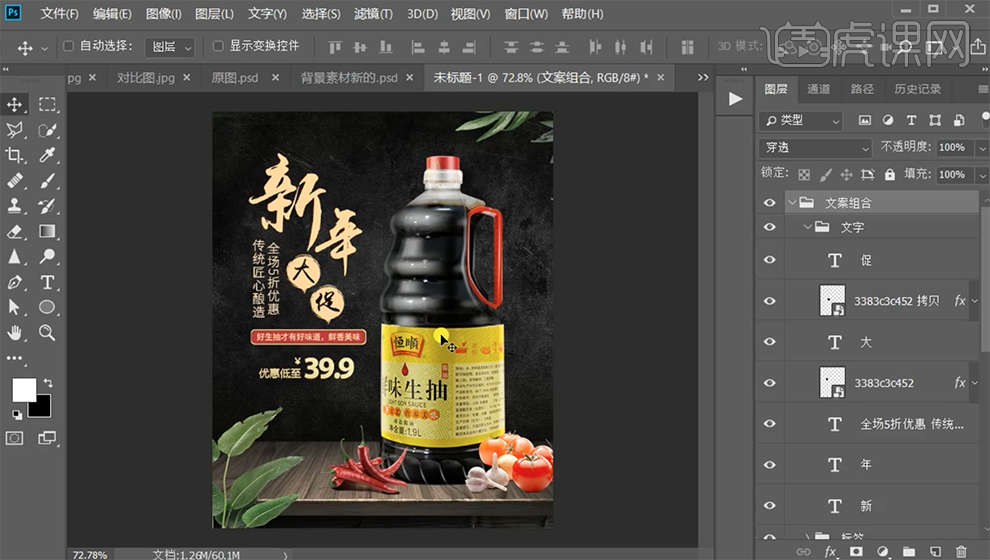Set the foreground color swatch
This screenshot has height=560, width=990.
(23, 390)
